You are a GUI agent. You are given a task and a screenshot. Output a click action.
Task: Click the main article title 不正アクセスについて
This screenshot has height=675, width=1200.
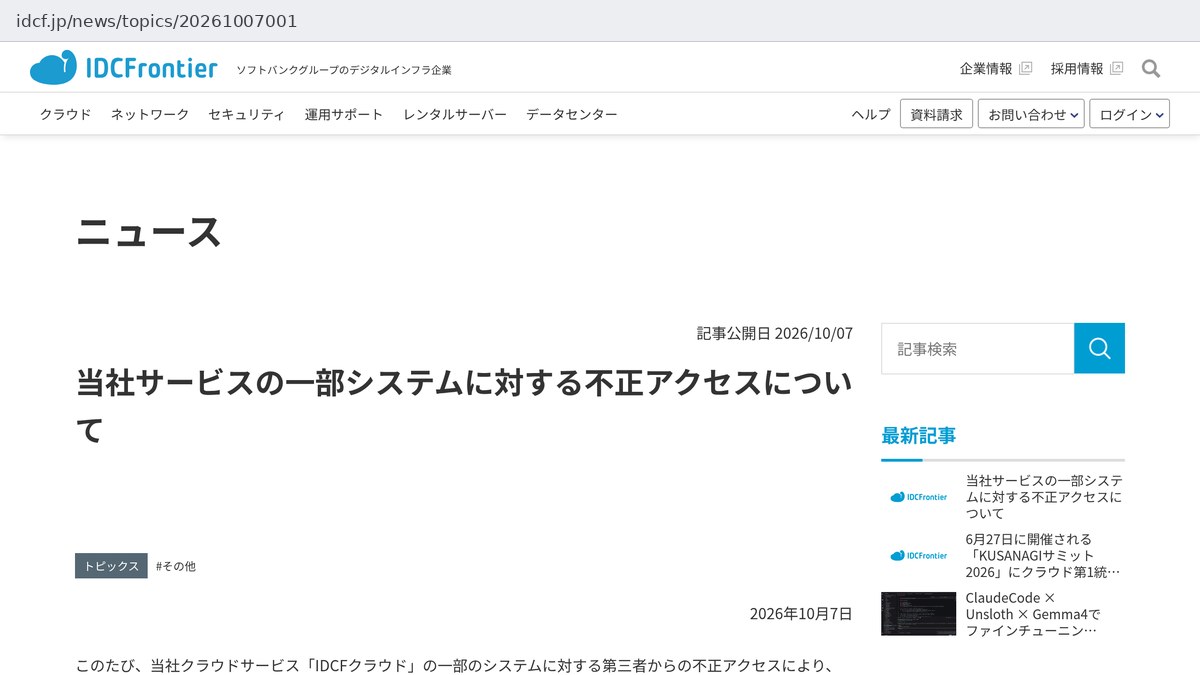464,406
